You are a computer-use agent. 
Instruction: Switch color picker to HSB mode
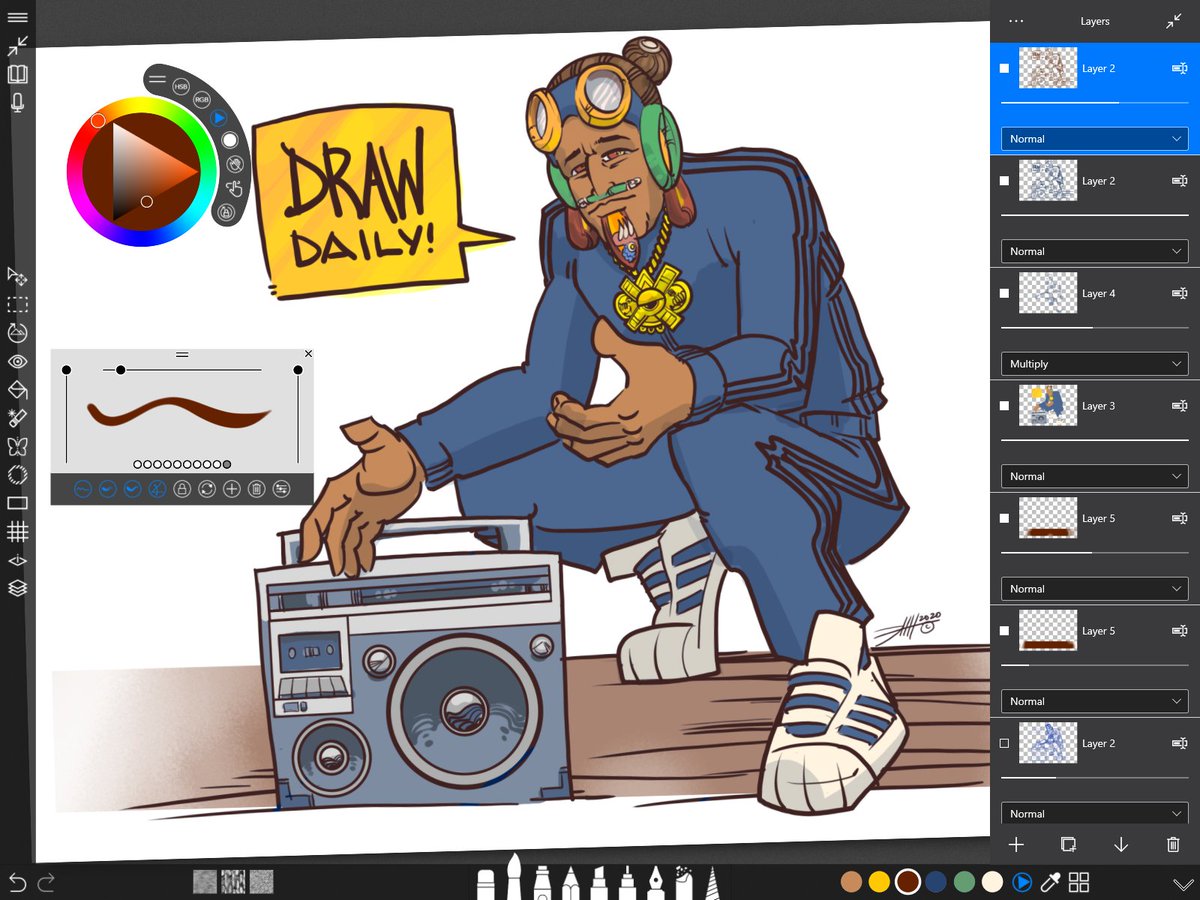click(182, 87)
